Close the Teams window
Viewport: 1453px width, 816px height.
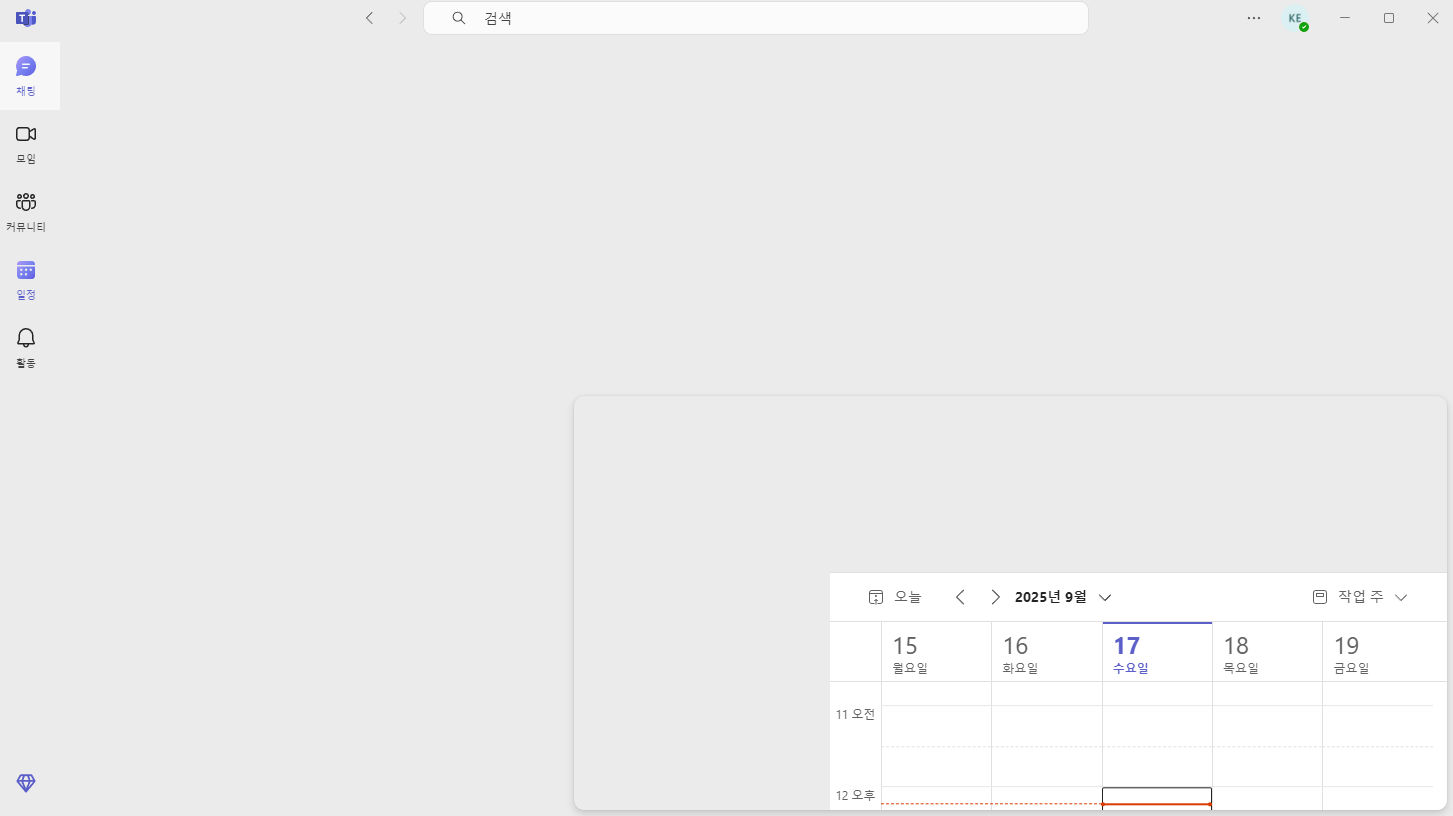tap(1432, 18)
